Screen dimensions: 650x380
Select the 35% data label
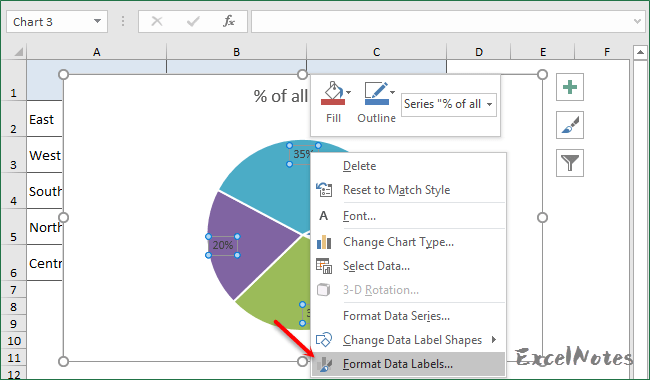[x=301, y=155]
